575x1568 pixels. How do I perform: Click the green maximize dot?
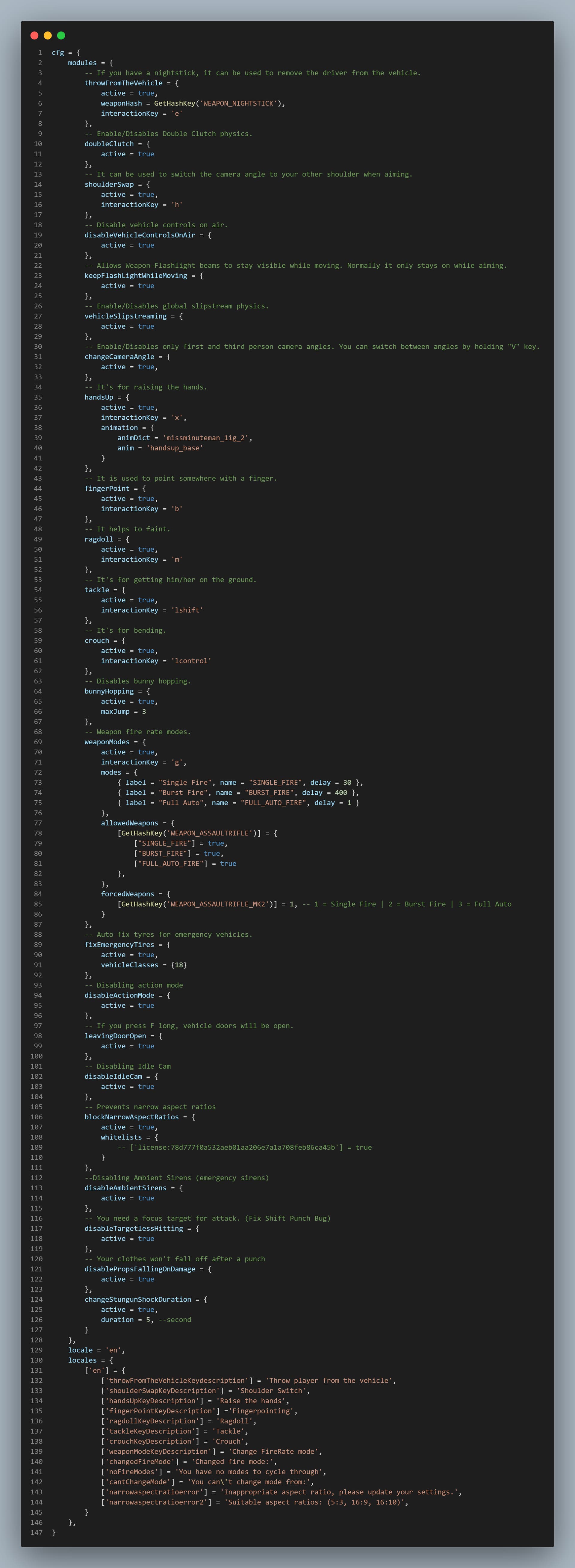[61, 35]
